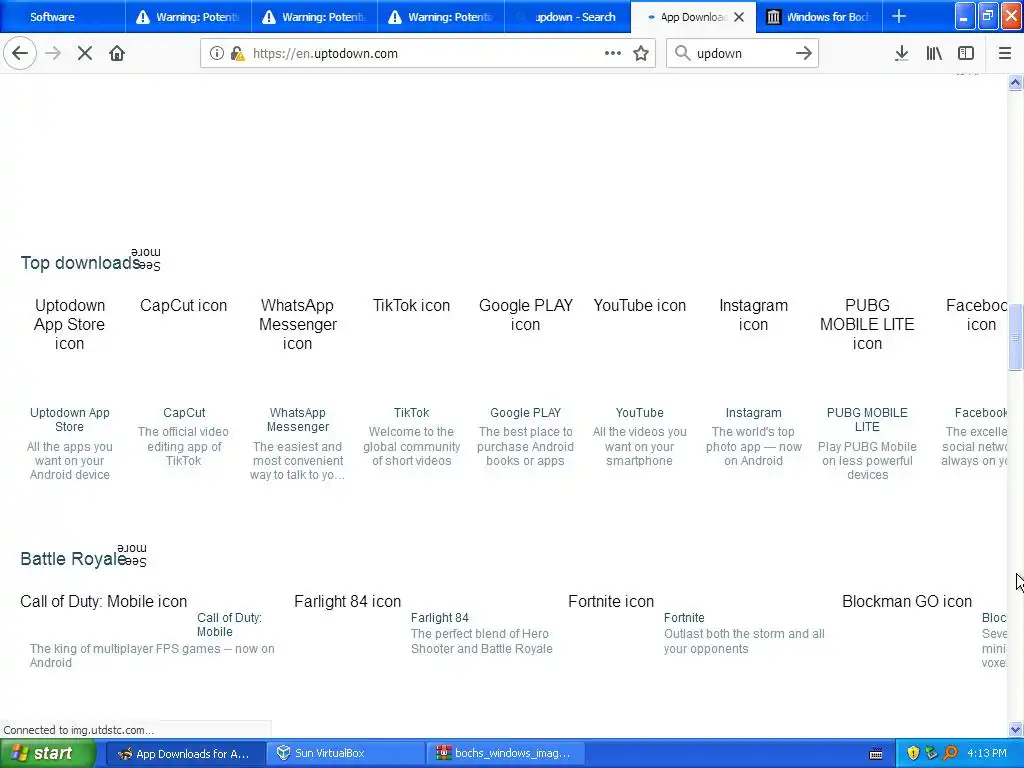This screenshot has width=1024, height=768.
Task: Open the Firefox home page
Action: [117, 53]
